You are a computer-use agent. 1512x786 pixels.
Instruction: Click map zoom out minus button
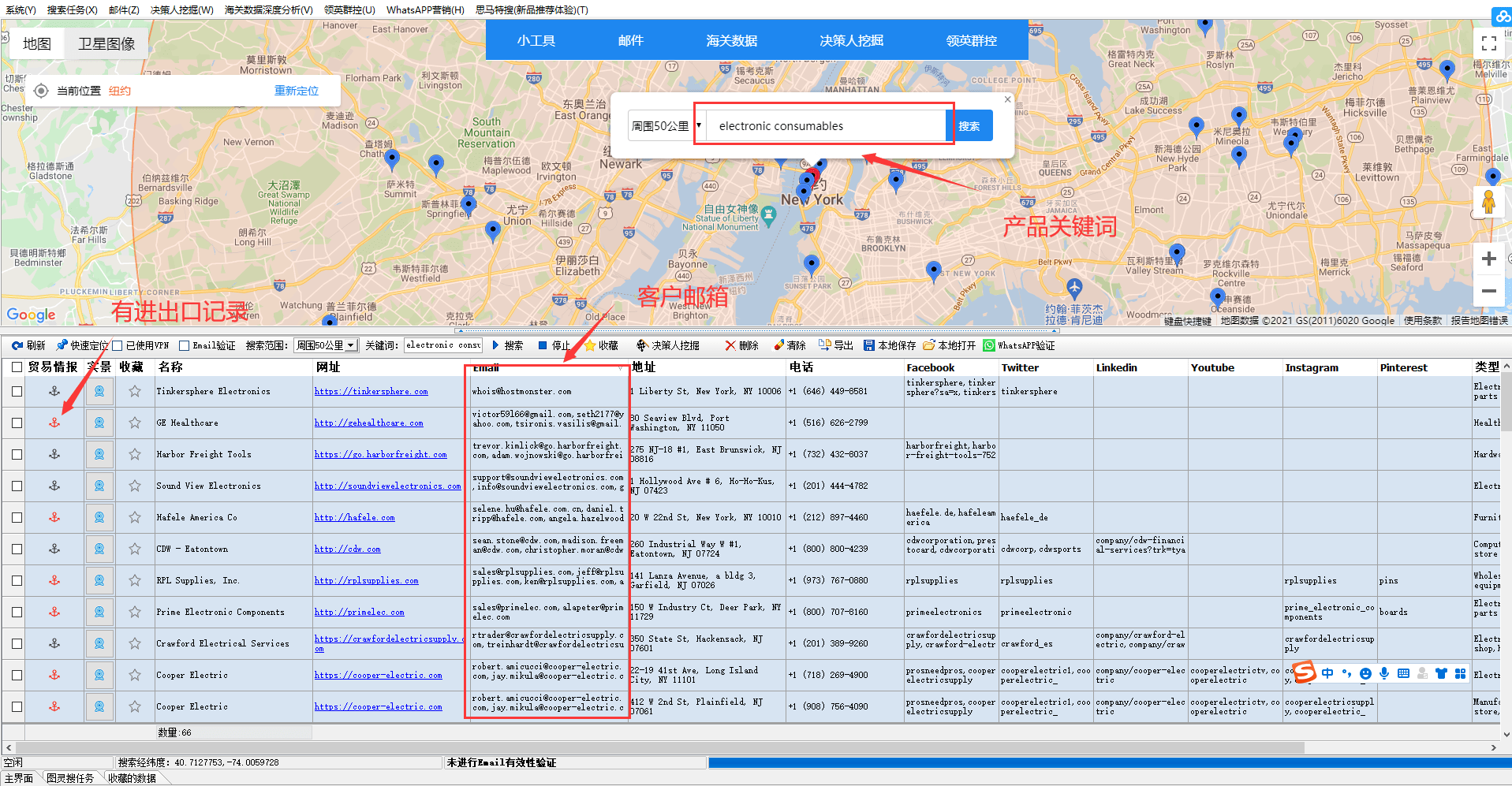pyautogui.click(x=1489, y=291)
